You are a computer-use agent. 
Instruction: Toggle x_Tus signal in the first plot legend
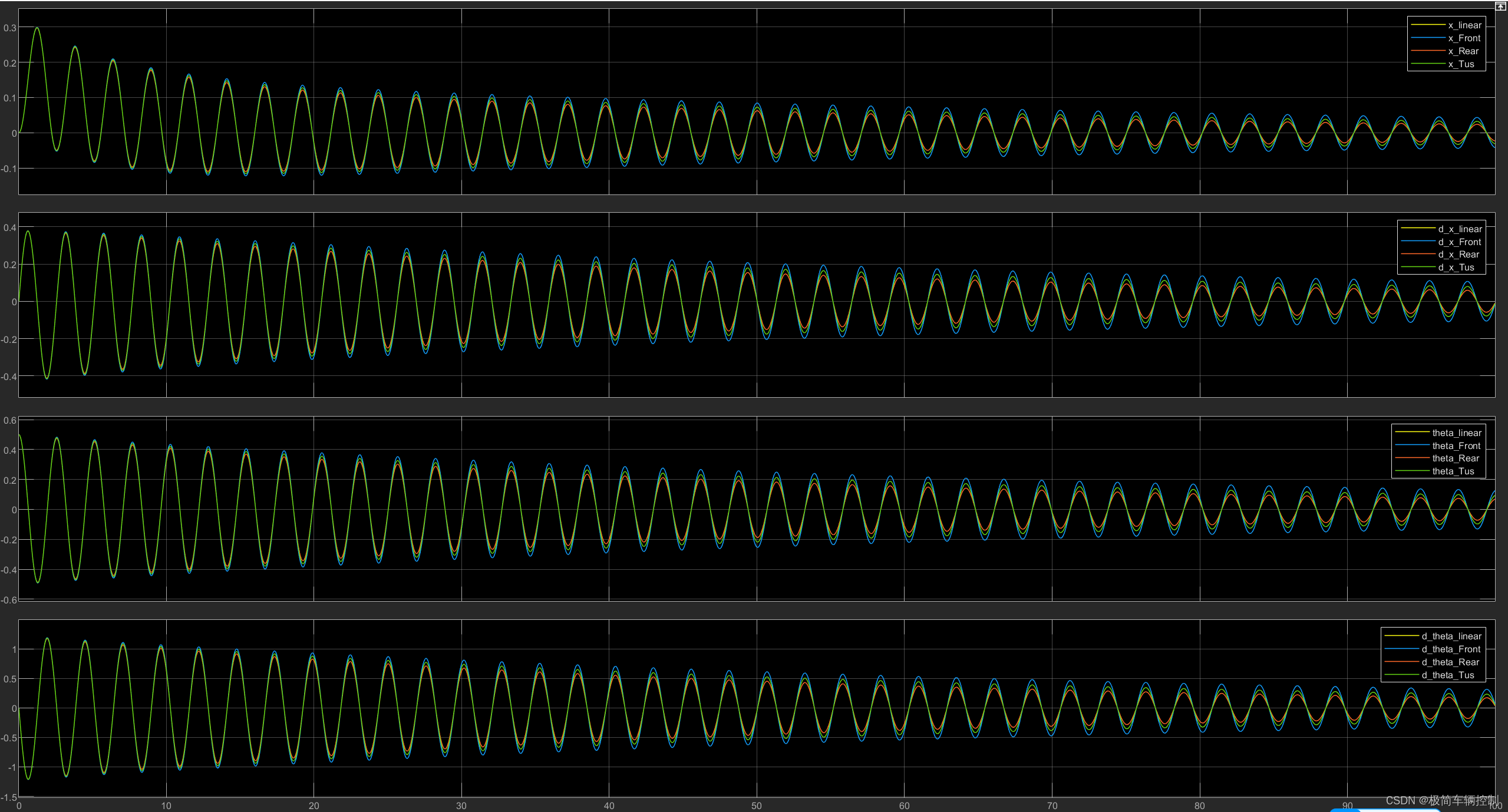1446,64
